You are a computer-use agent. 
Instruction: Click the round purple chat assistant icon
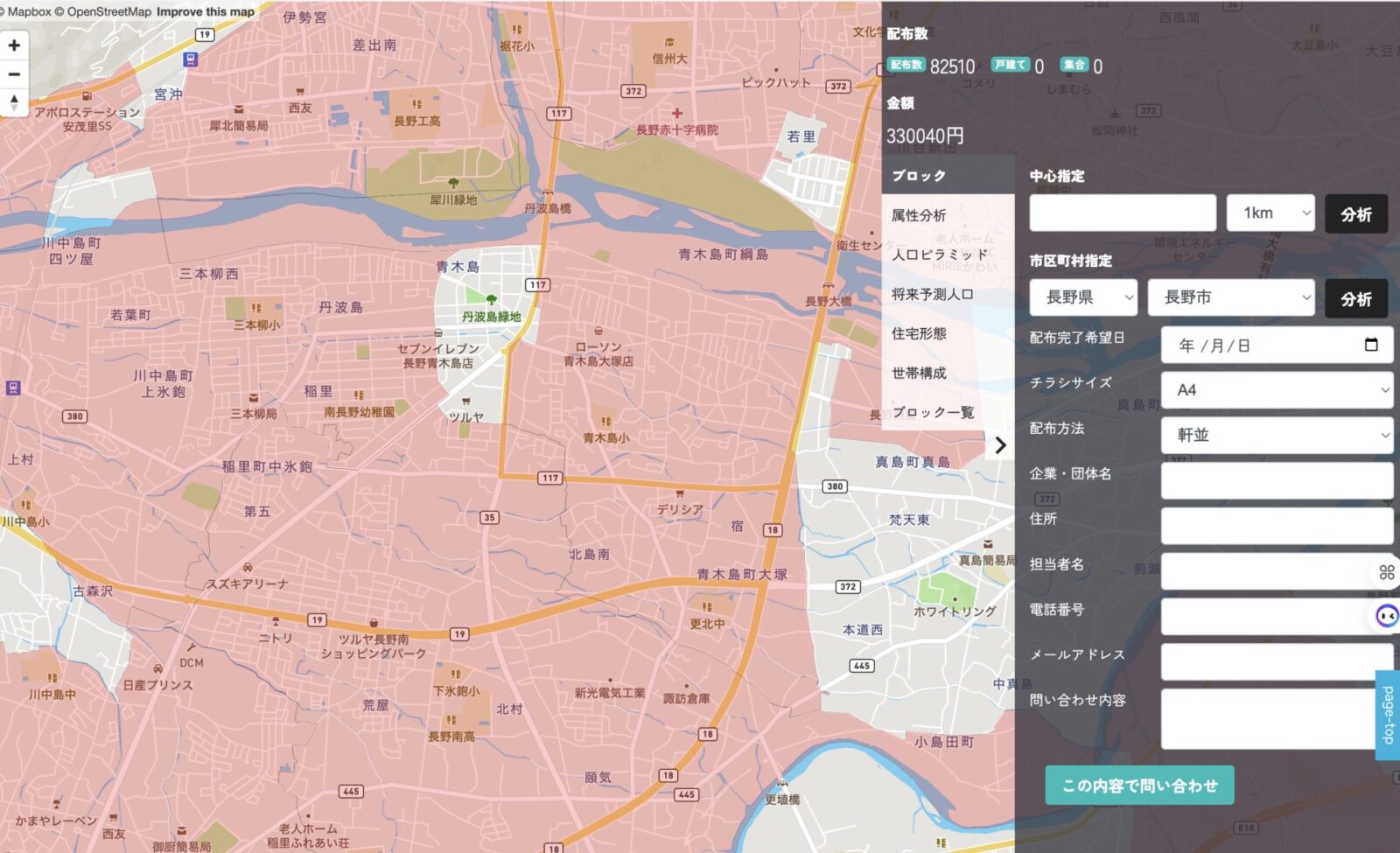(x=1387, y=616)
